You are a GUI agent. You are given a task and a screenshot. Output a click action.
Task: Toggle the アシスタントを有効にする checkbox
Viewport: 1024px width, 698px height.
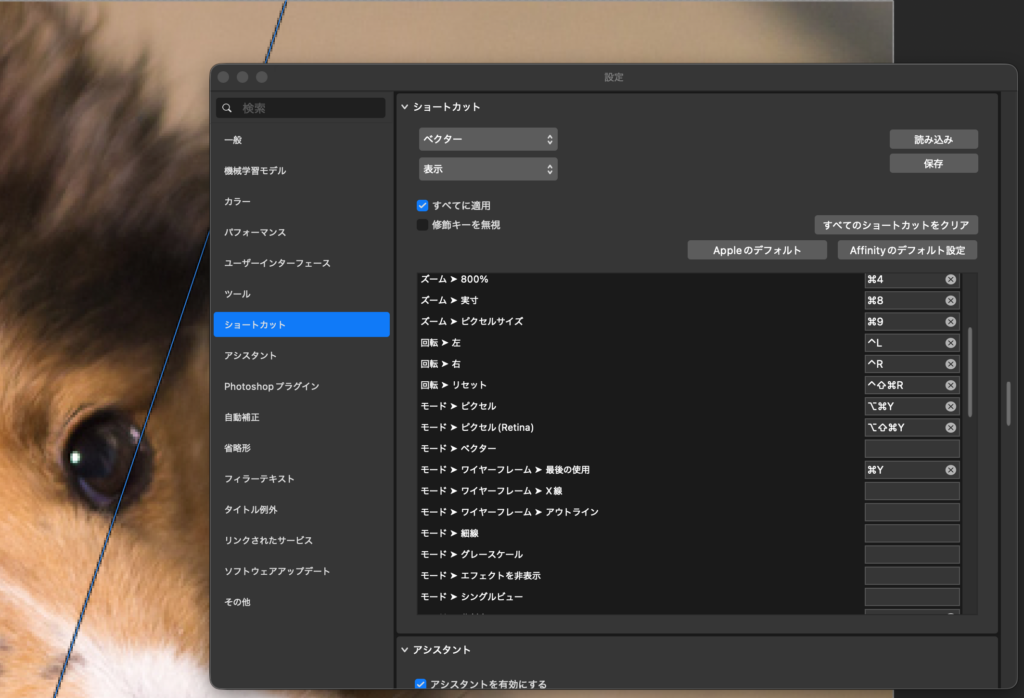pos(421,684)
